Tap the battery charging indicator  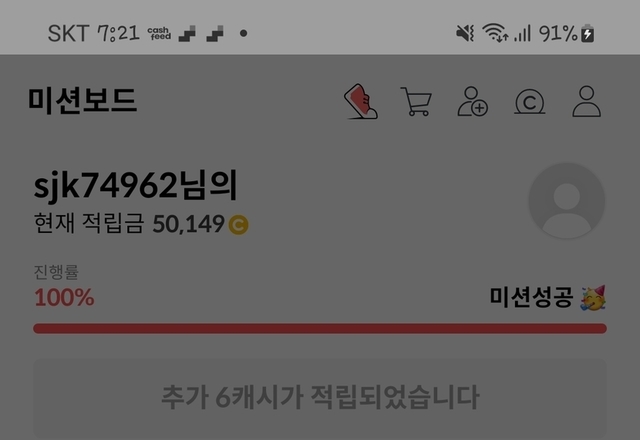[588, 33]
